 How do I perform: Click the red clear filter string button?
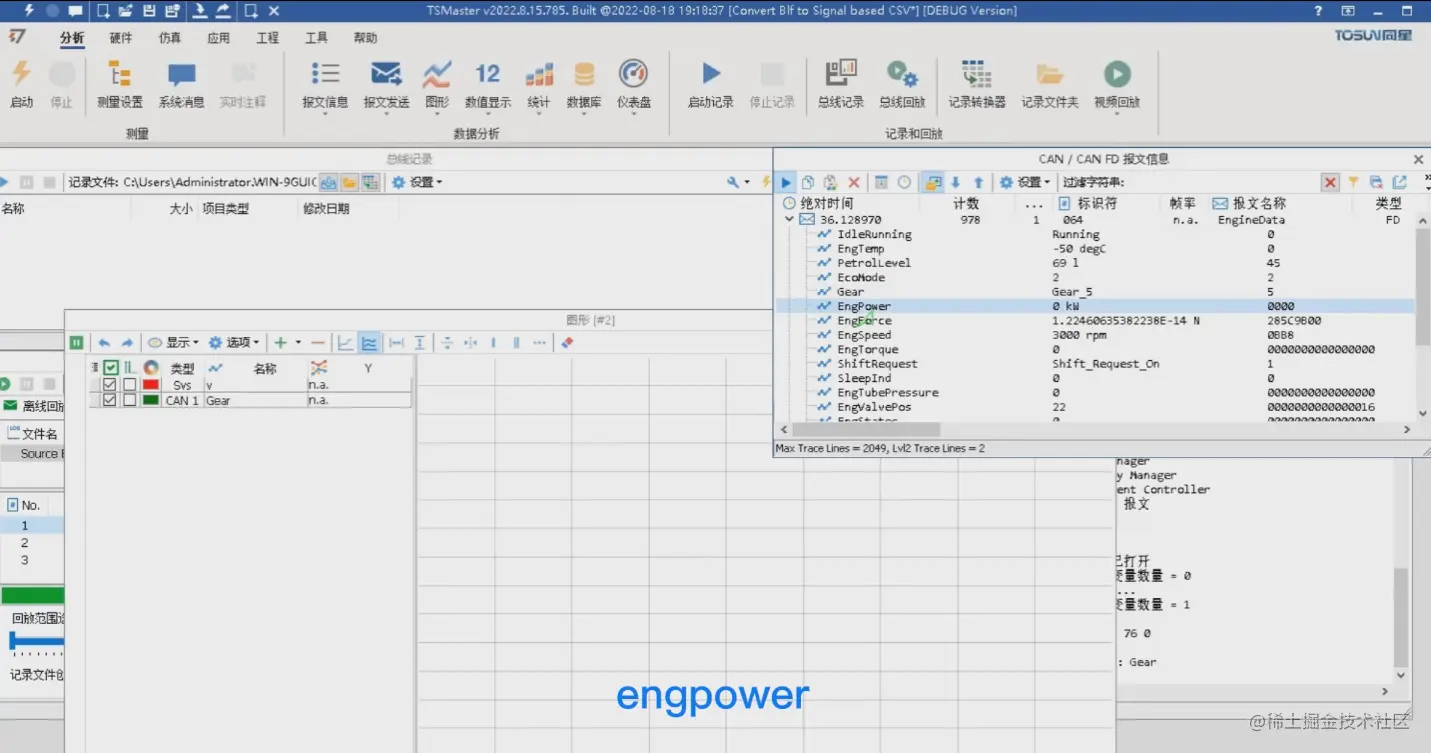tap(1330, 182)
